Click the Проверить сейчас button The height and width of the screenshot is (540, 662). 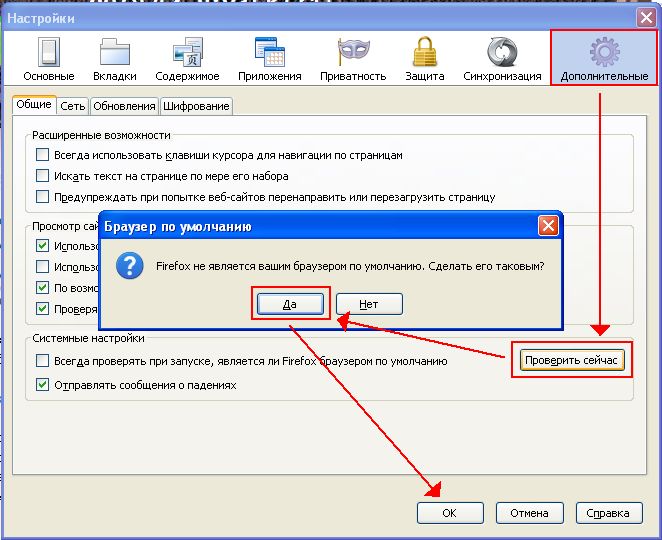572,360
